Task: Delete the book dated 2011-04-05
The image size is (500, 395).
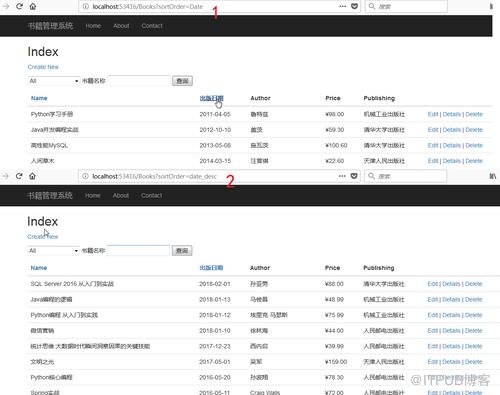Action: click(x=474, y=114)
